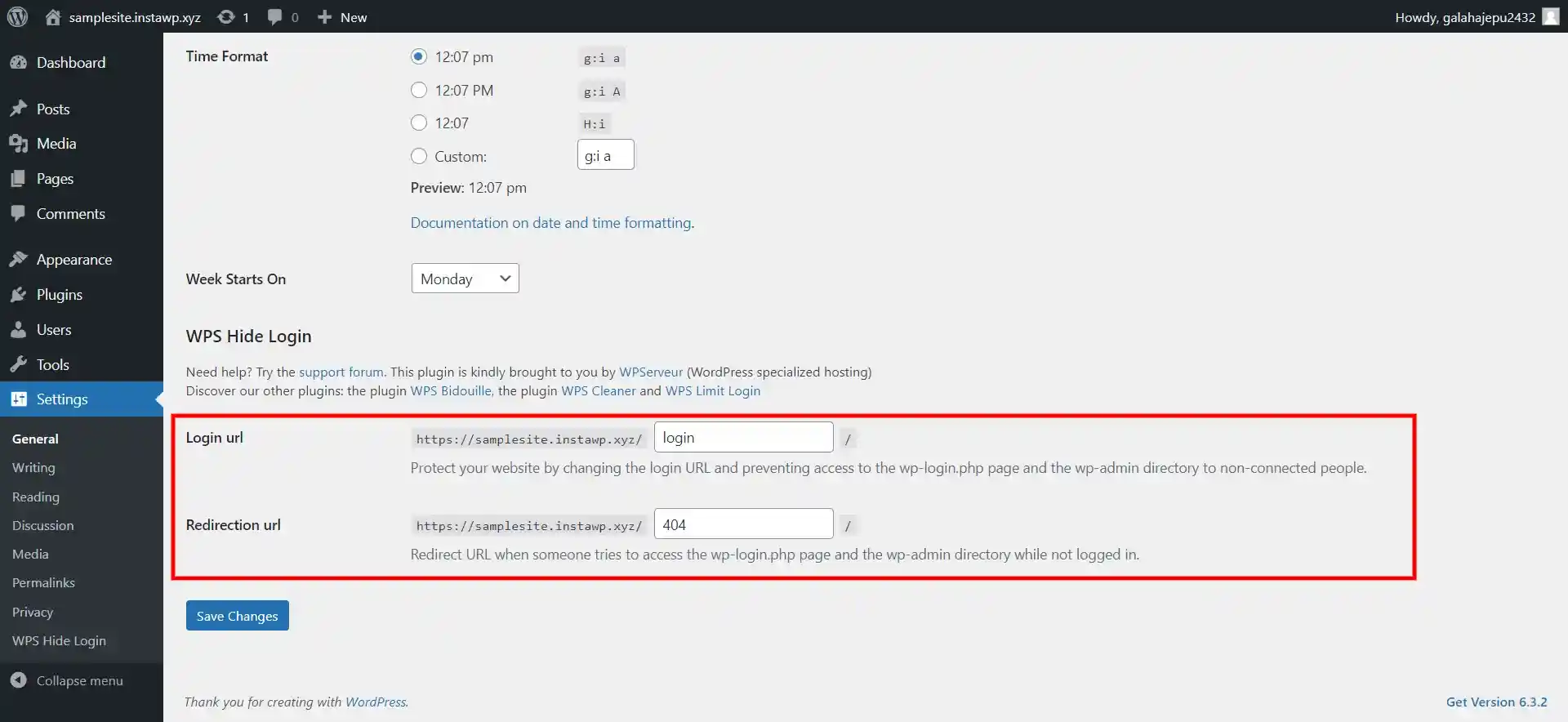Click the 'Preview: 12:07 pm' text
The image size is (1568, 722).
click(469, 188)
